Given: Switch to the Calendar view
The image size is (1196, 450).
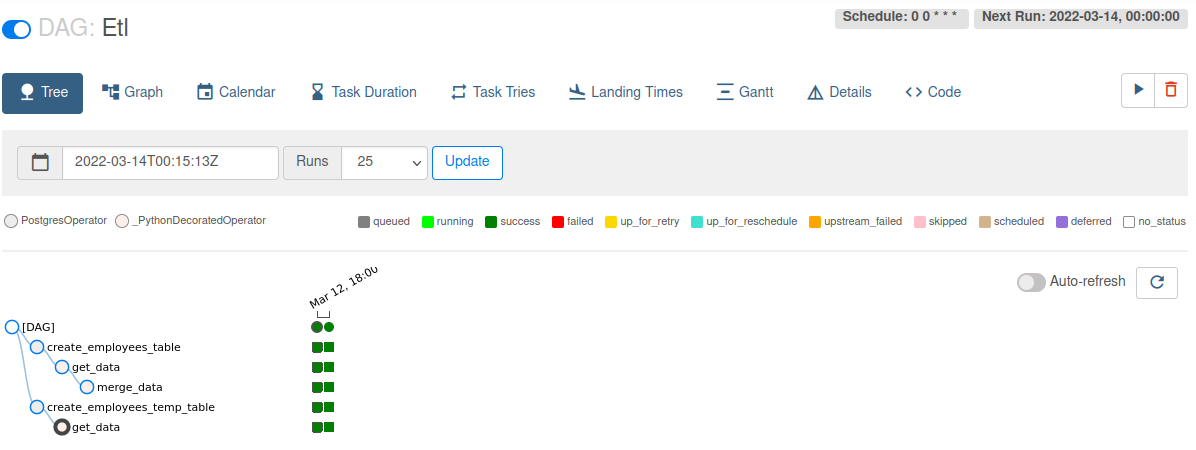Looking at the screenshot, I should 236,92.
